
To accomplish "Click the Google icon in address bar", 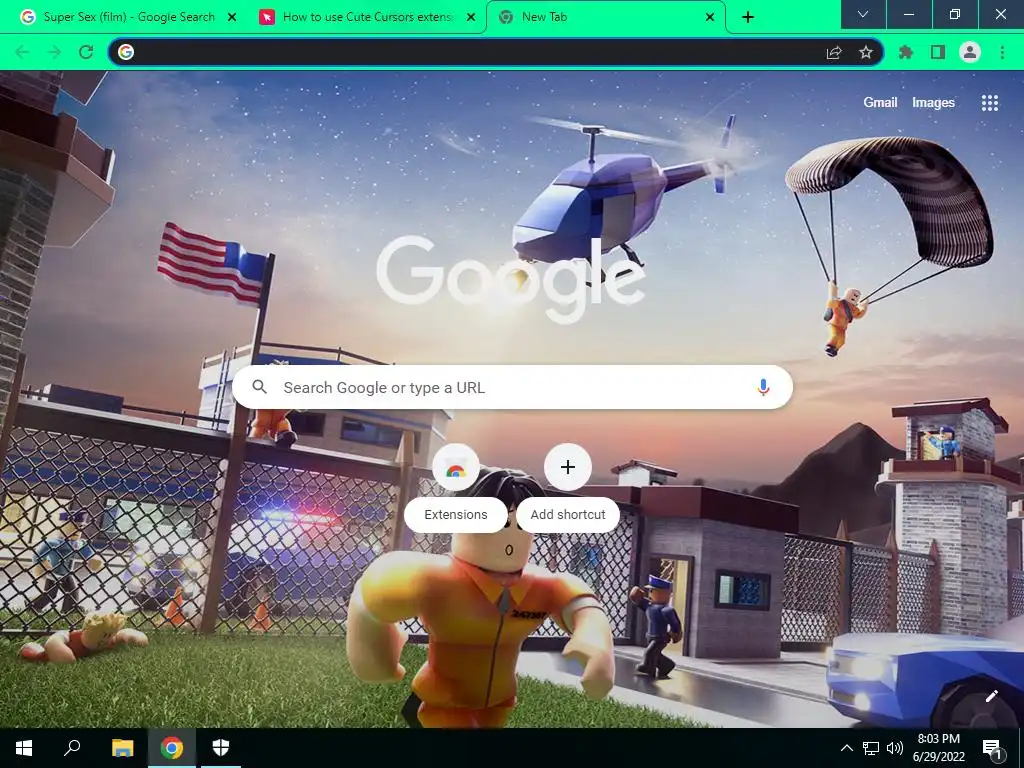I will 126,52.
